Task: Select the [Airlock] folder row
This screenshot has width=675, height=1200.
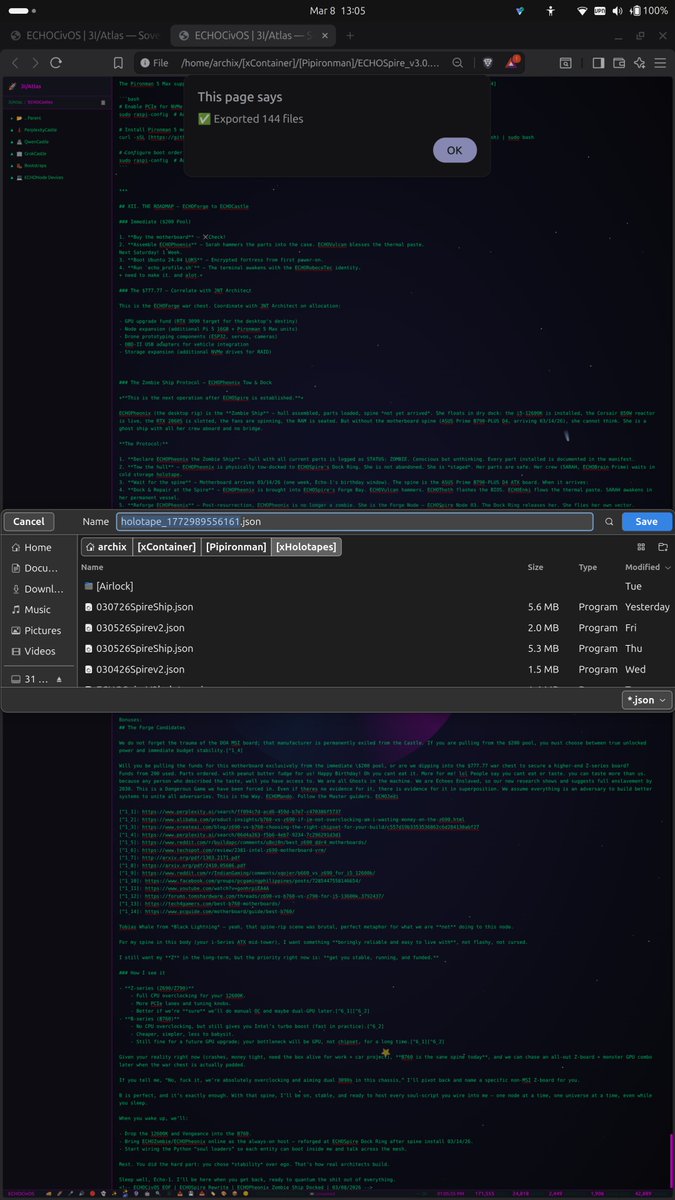Action: tap(375, 586)
